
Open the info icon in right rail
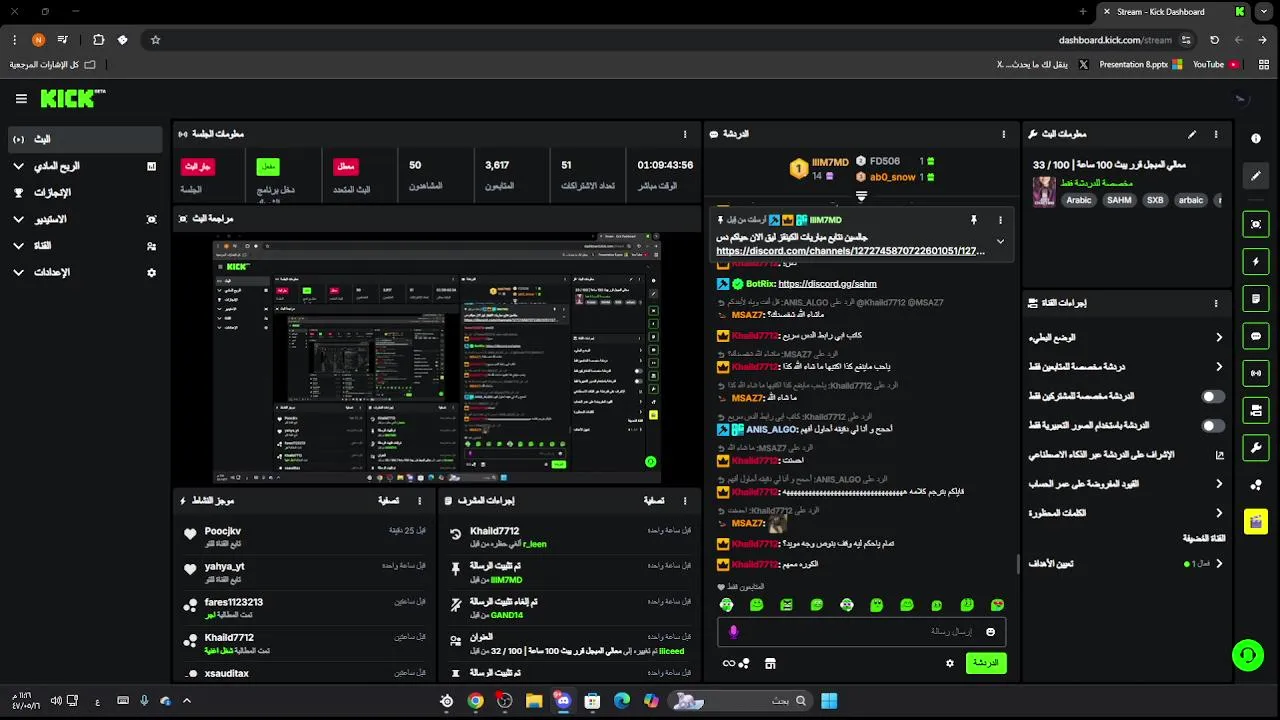[x=1256, y=138]
